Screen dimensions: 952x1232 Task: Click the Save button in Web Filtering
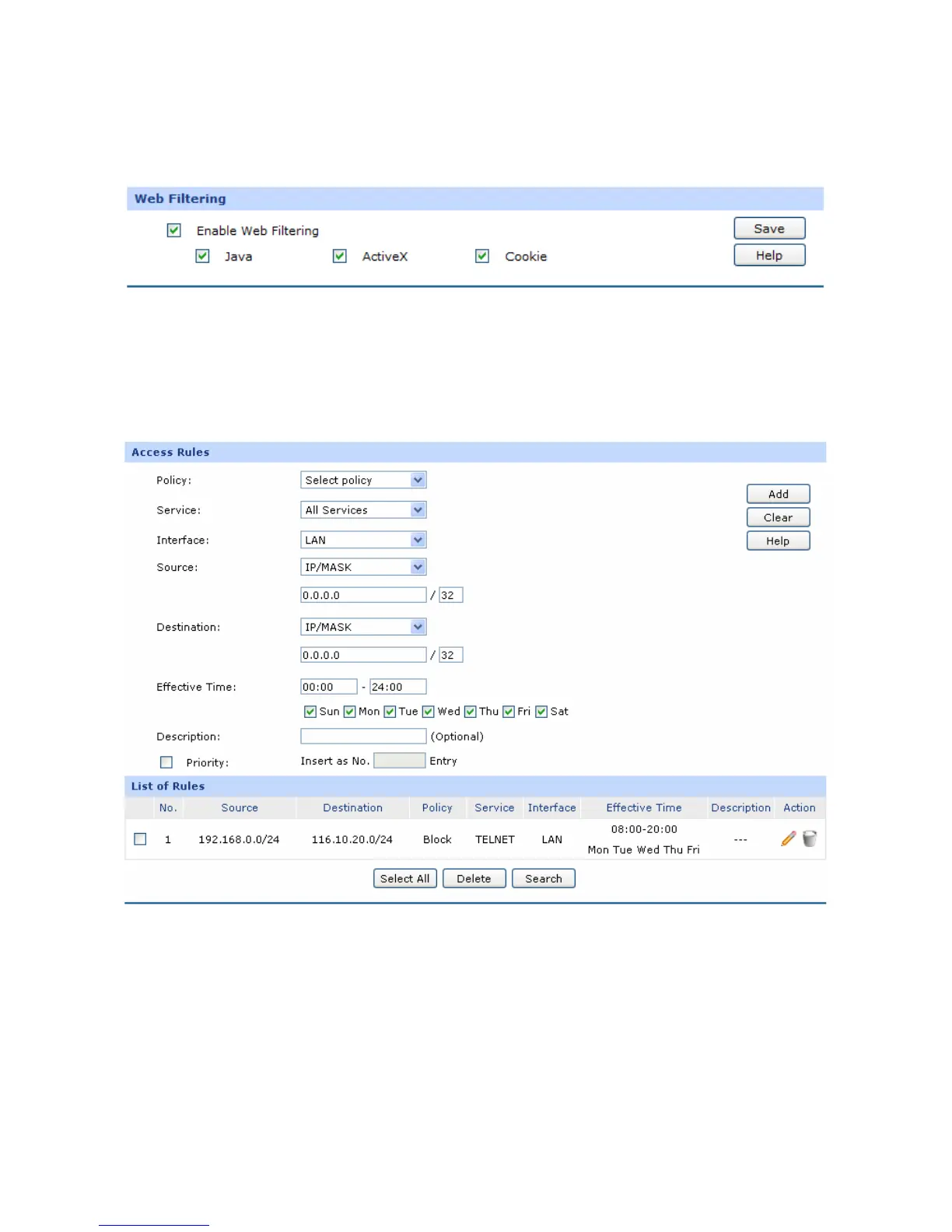tap(769, 229)
